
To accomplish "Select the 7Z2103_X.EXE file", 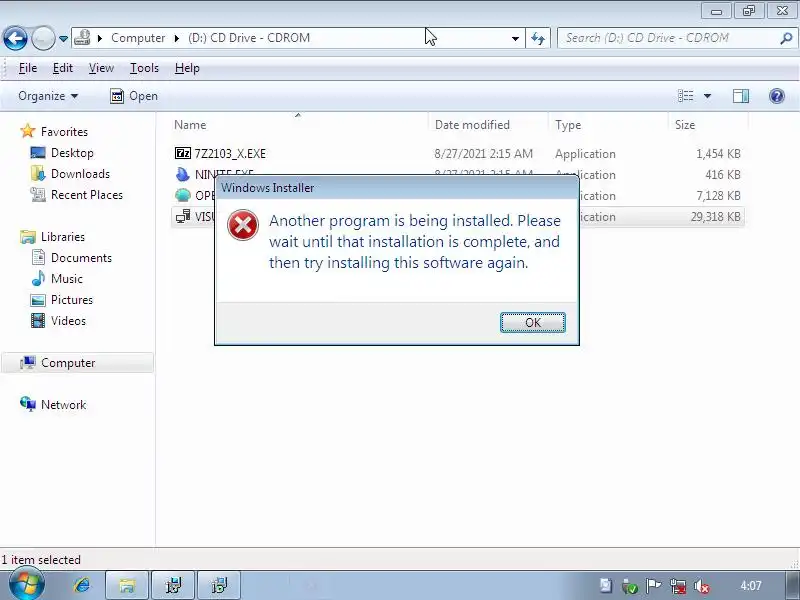I will [x=230, y=154].
